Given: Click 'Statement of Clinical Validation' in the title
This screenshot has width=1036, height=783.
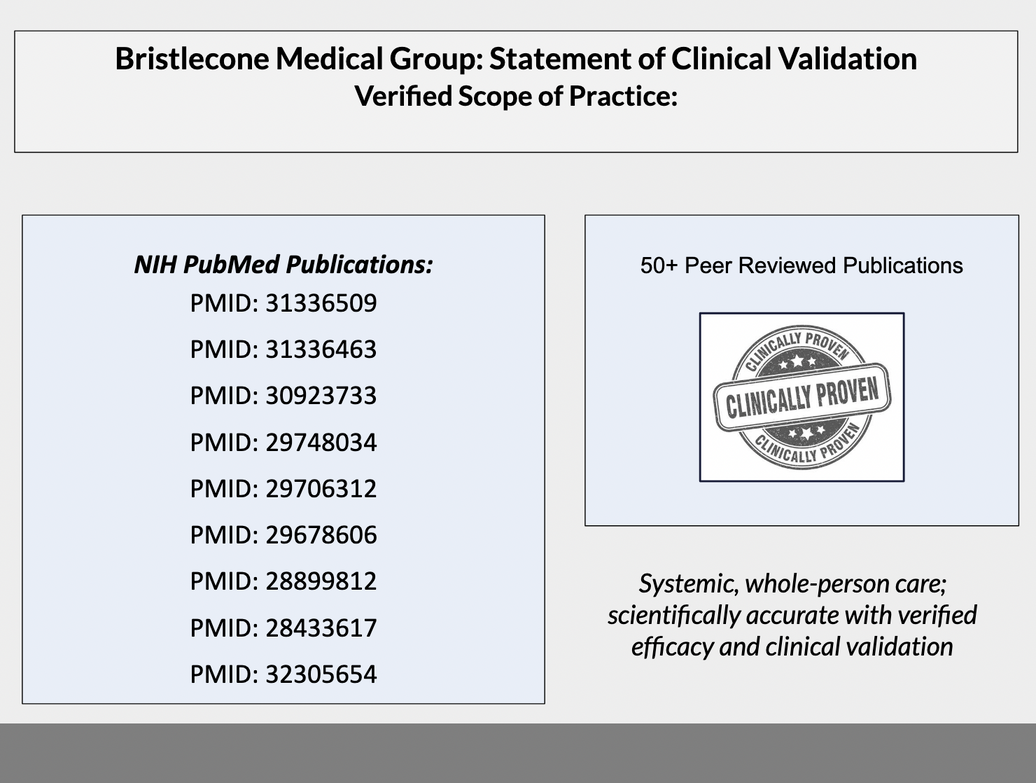Looking at the screenshot, I should (x=703, y=58).
